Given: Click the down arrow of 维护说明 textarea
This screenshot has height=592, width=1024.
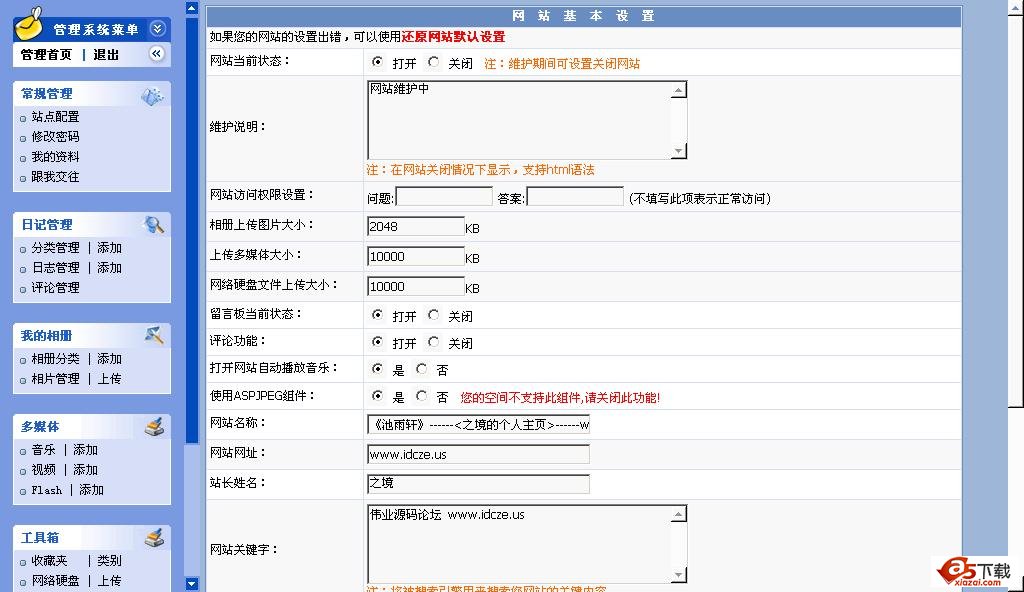Looking at the screenshot, I should point(679,151).
